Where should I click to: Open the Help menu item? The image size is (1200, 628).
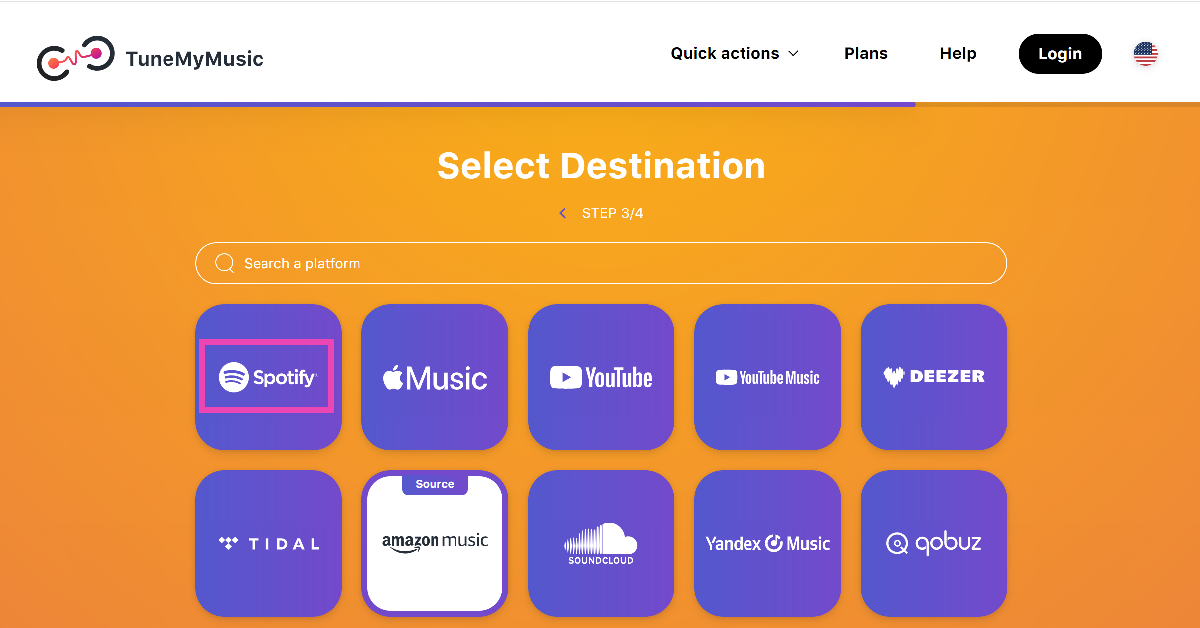tap(957, 54)
